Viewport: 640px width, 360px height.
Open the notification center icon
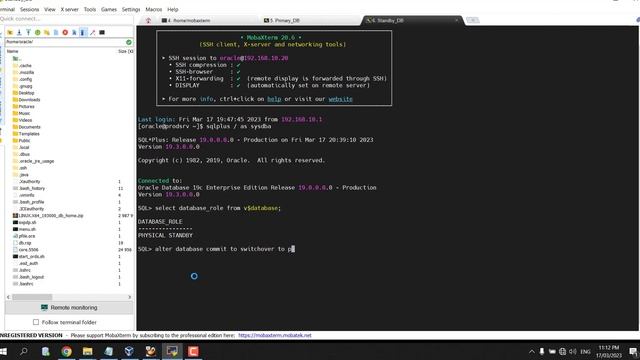[633, 351]
